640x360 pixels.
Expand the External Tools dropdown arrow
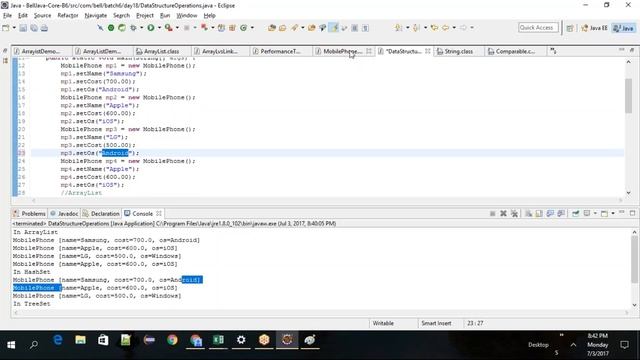pos(177,28)
